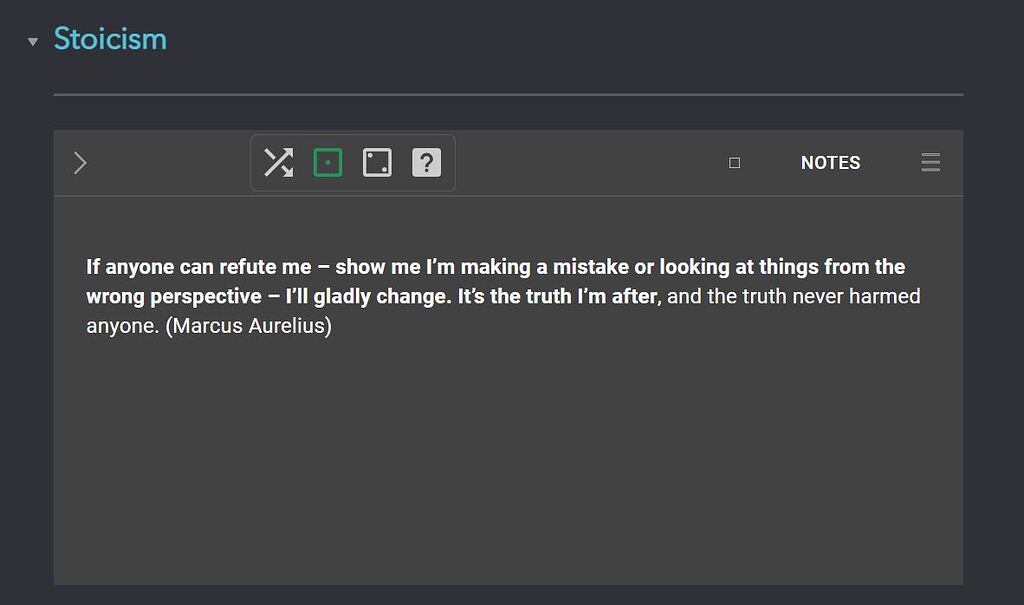Toggle the square indicator next to NOTES
The width and height of the screenshot is (1024, 605).
coord(735,163)
